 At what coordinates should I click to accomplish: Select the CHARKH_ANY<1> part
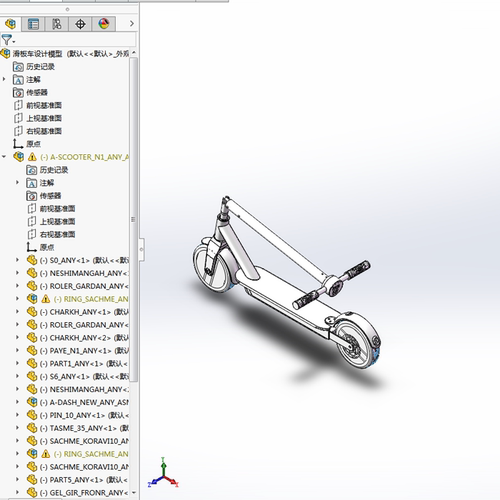[x=84, y=312]
